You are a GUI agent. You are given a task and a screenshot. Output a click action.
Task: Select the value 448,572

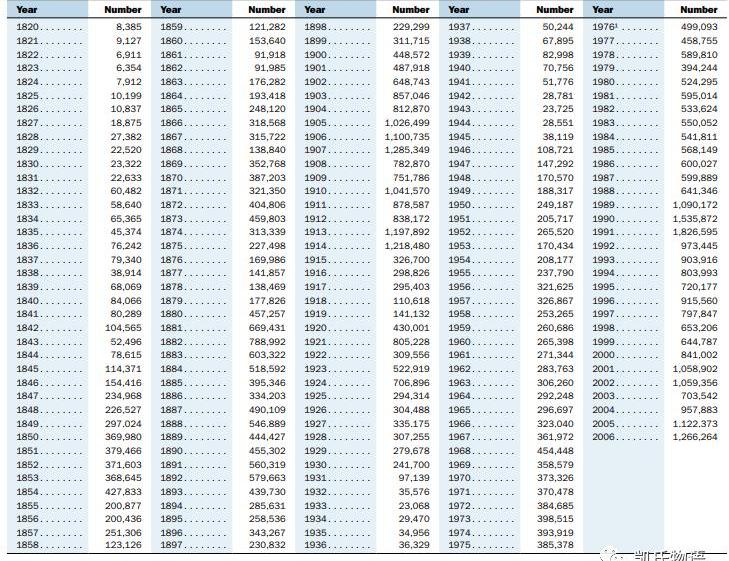tap(411, 54)
